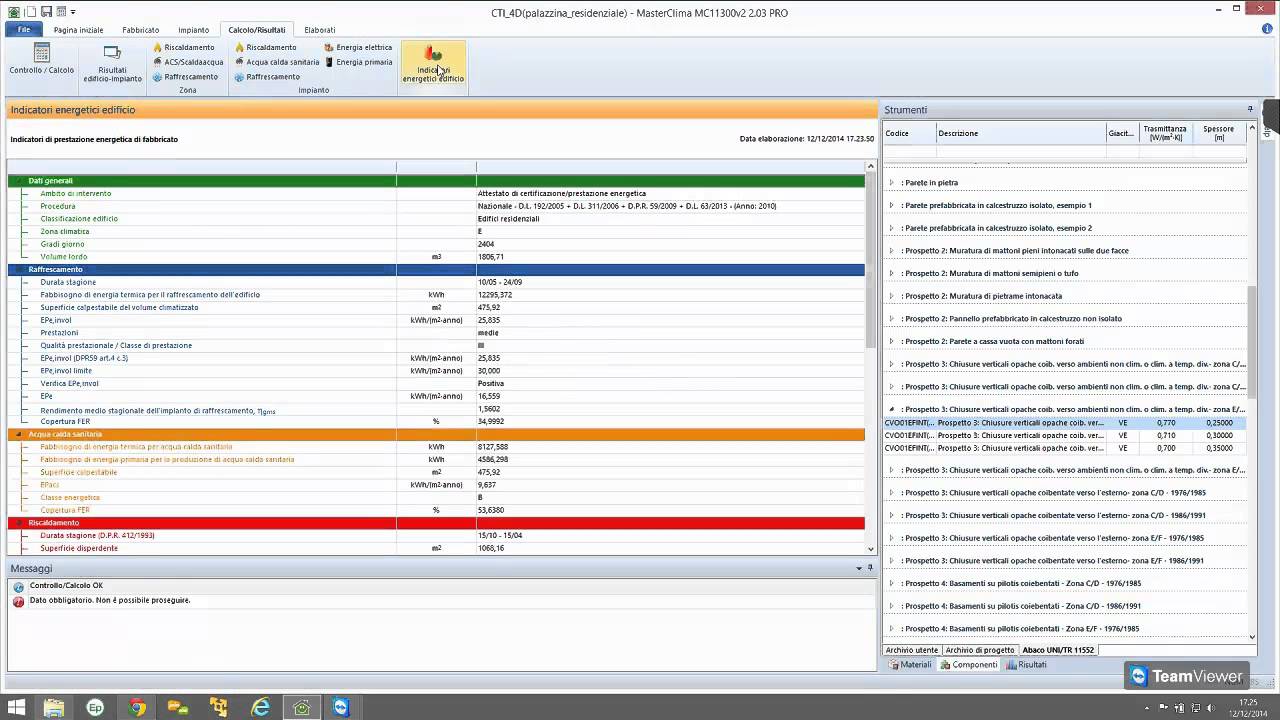1280x720 pixels.
Task: Switch to Materiali bottom tab
Action: point(910,664)
